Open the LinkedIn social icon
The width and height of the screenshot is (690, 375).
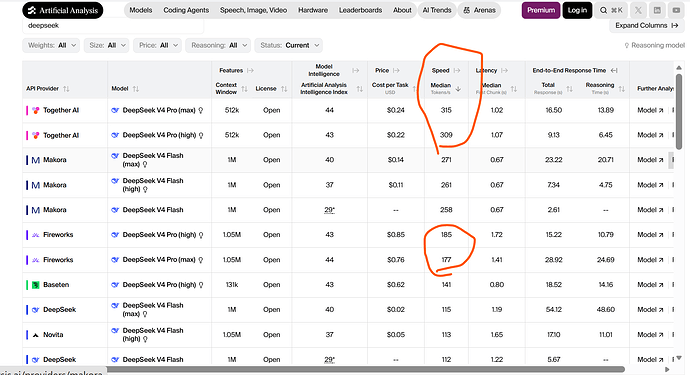click(657, 10)
